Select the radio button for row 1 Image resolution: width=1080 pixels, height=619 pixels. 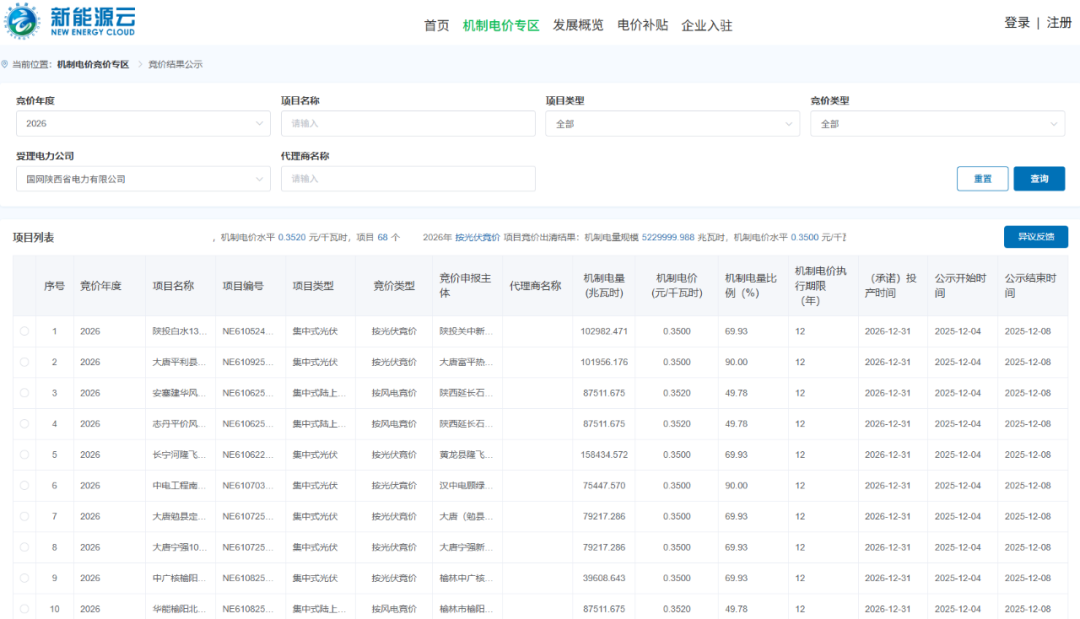(x=24, y=331)
